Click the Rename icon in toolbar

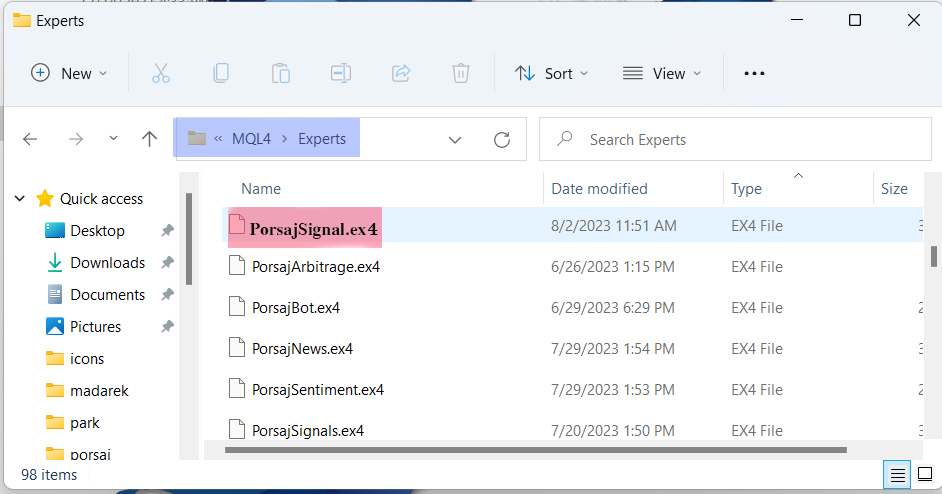coord(341,73)
